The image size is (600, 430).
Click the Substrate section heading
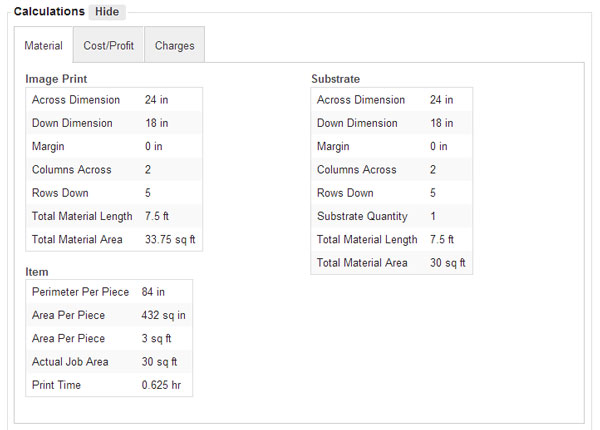tap(336, 79)
